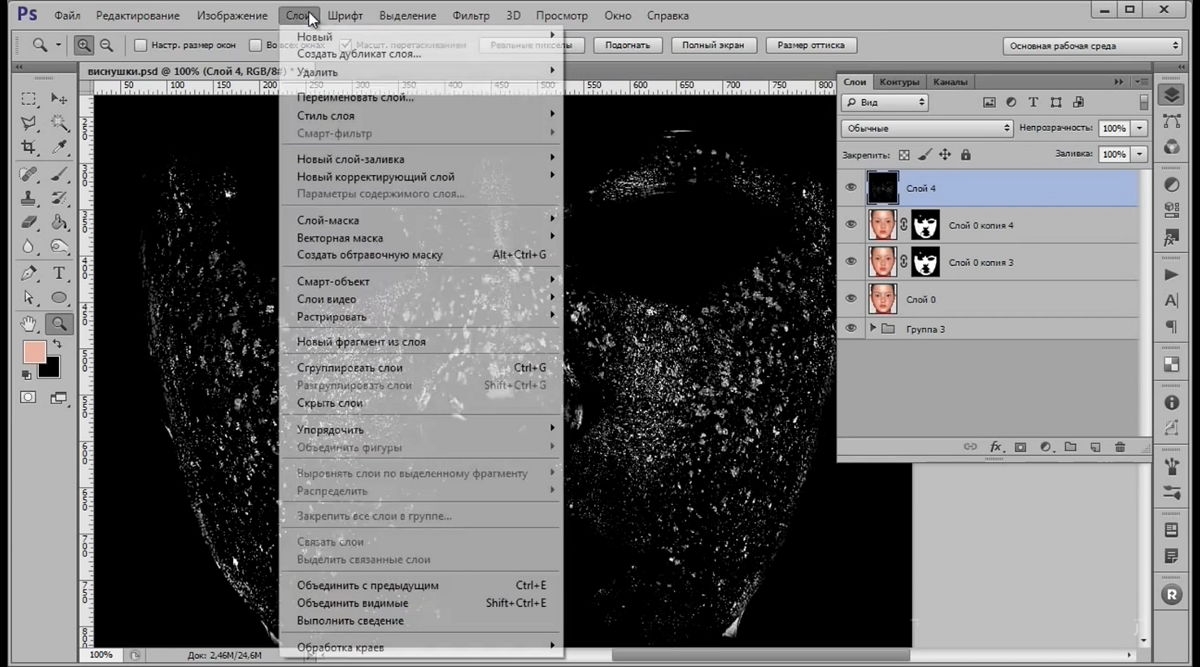Open the 'Основная рабочая среда' workspace dropdown

tap(1093, 45)
